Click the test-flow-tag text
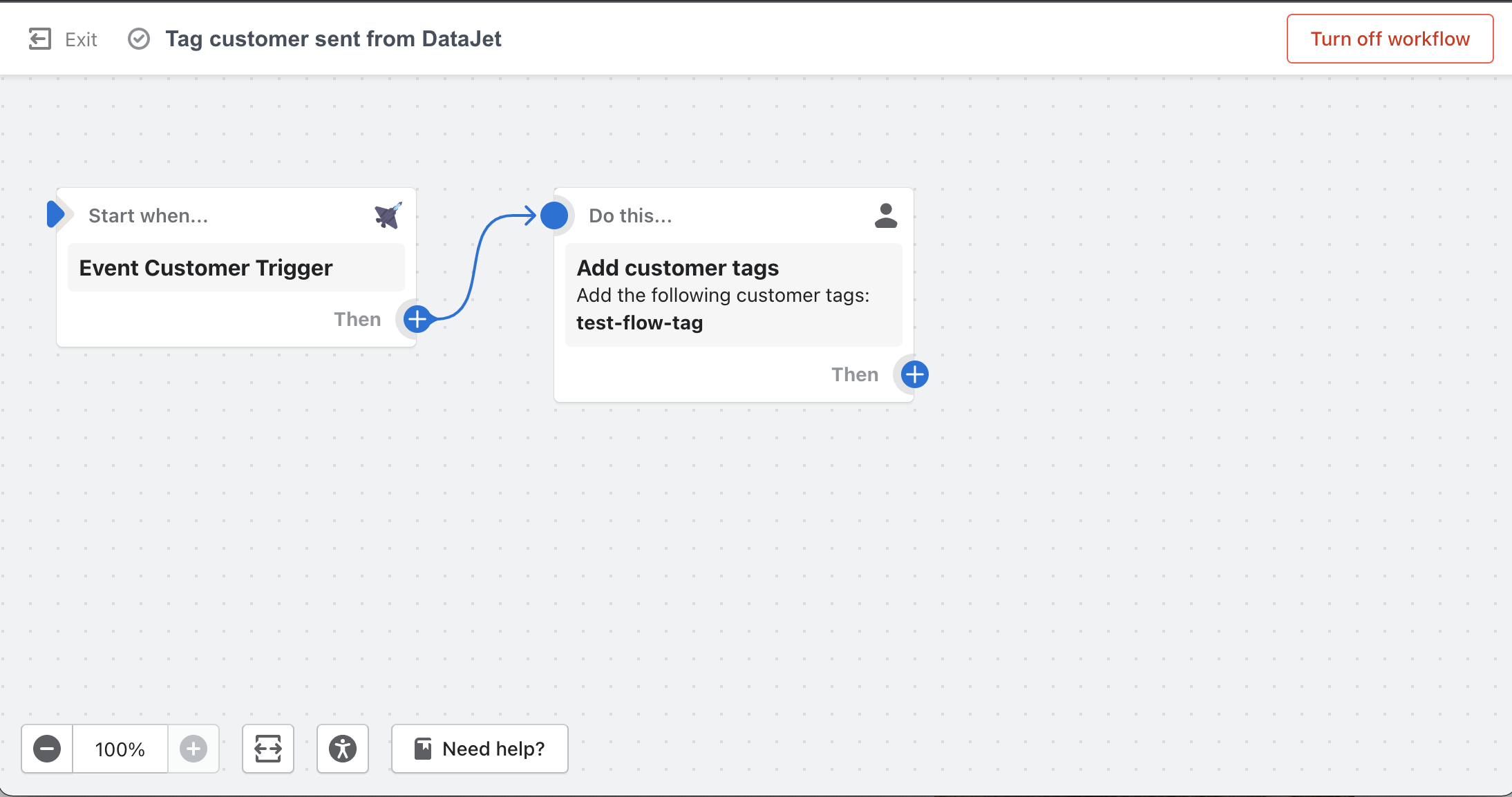The image size is (1512, 797). tap(639, 323)
